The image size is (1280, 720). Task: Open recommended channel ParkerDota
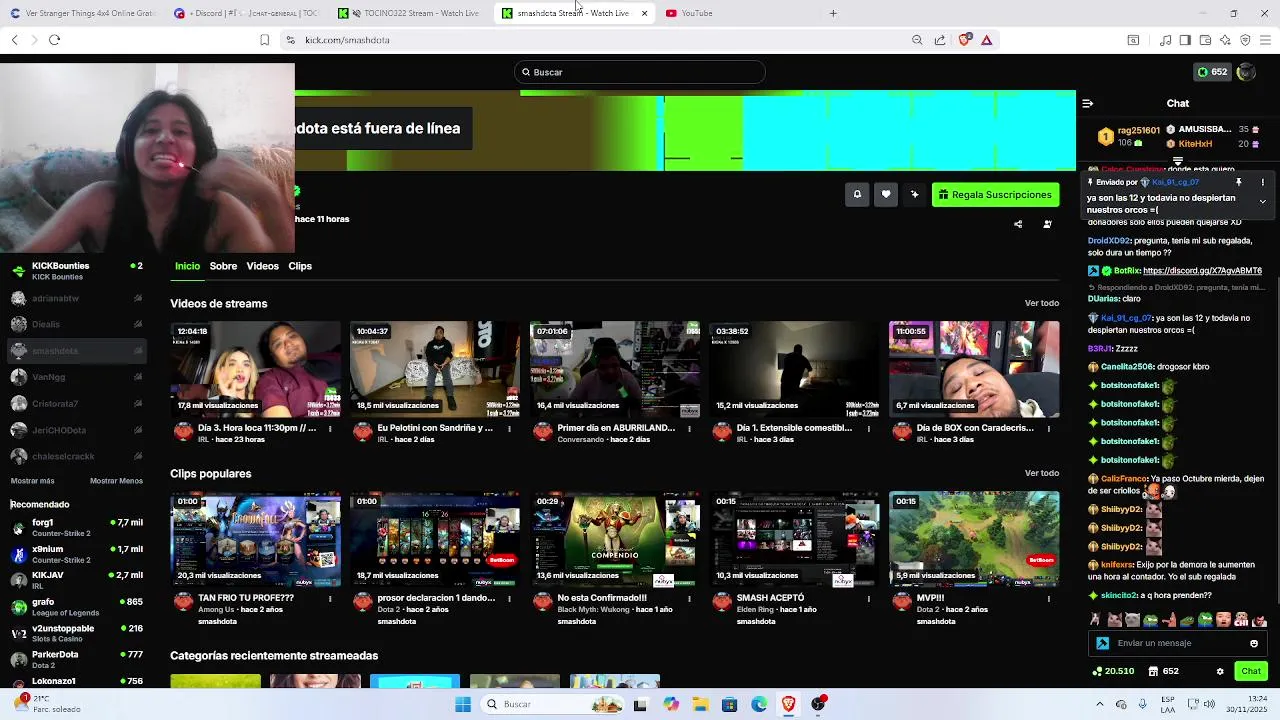[x=76, y=659]
